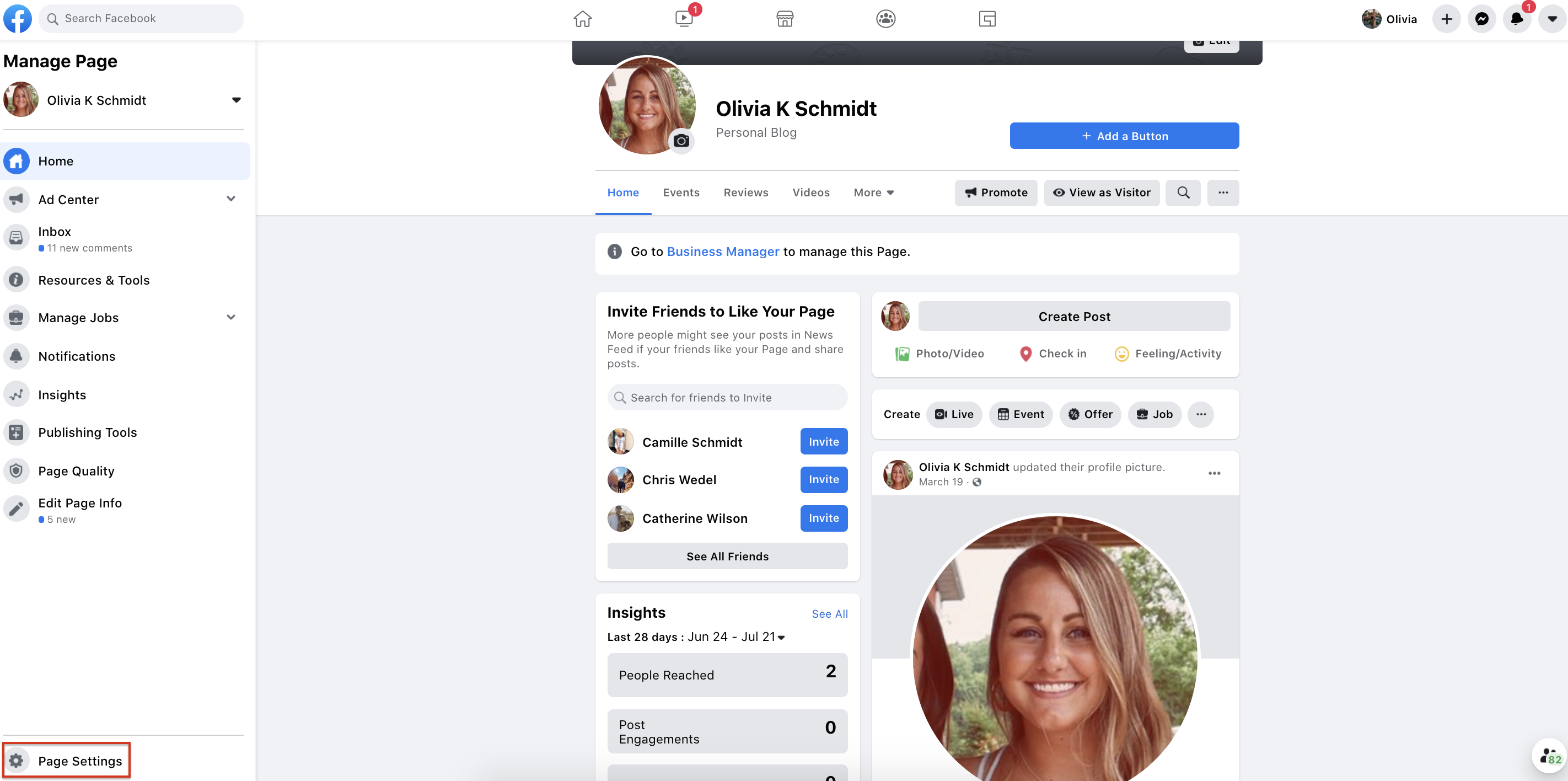Open the three-dots menu beside View as Visitor
Image resolution: width=1568 pixels, height=781 pixels.
pyautogui.click(x=1223, y=192)
